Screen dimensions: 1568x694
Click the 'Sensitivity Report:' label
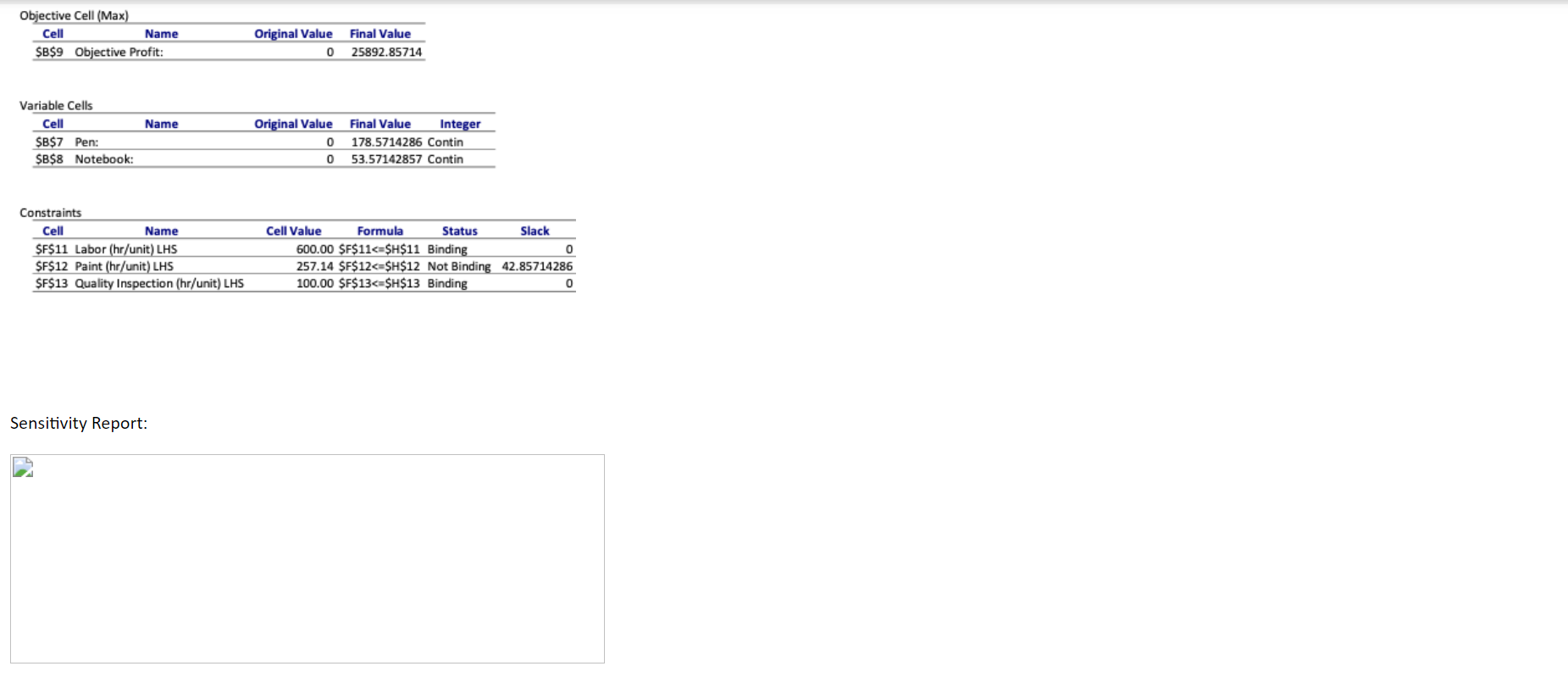point(79,423)
